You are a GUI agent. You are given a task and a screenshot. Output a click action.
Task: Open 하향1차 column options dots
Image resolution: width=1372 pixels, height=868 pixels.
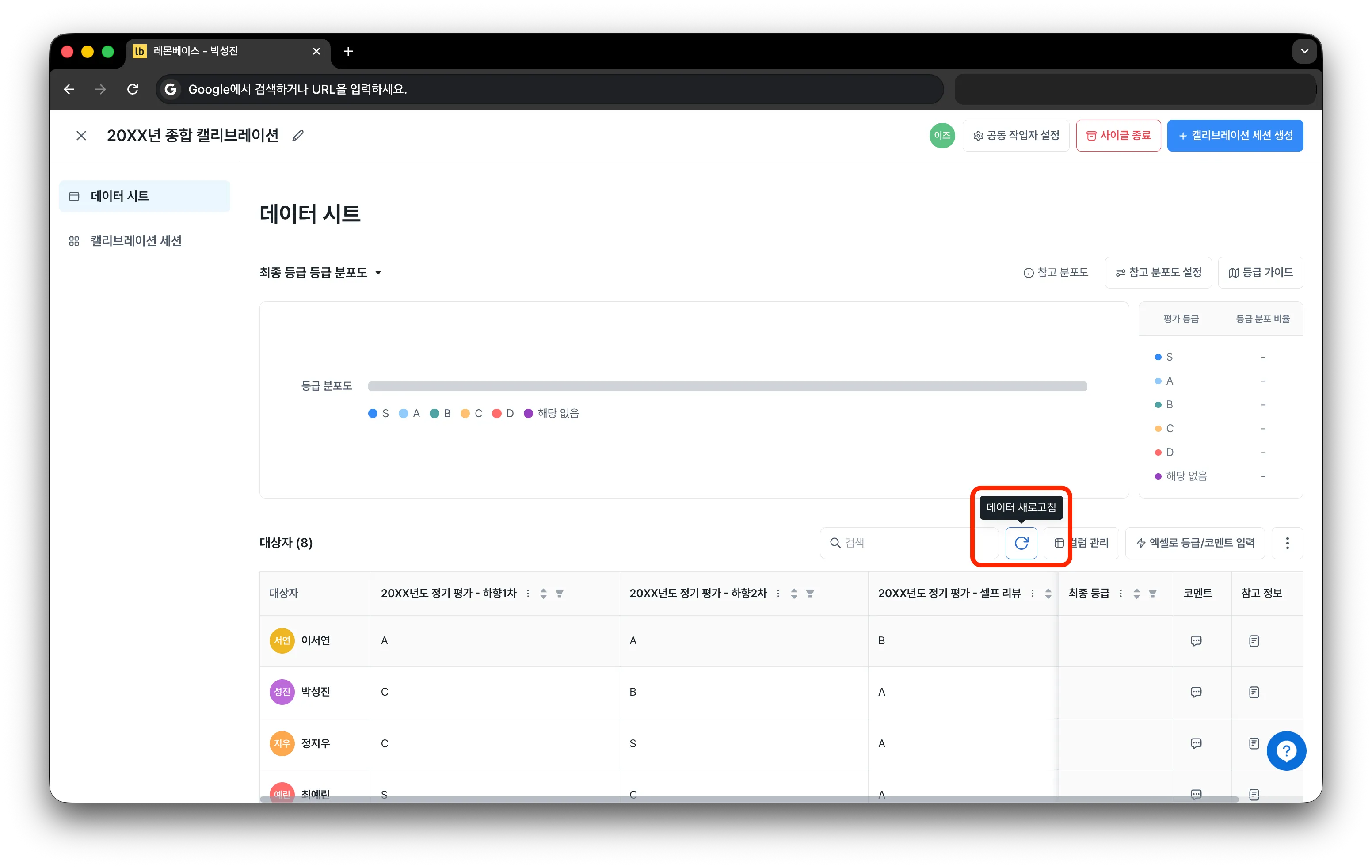point(528,594)
